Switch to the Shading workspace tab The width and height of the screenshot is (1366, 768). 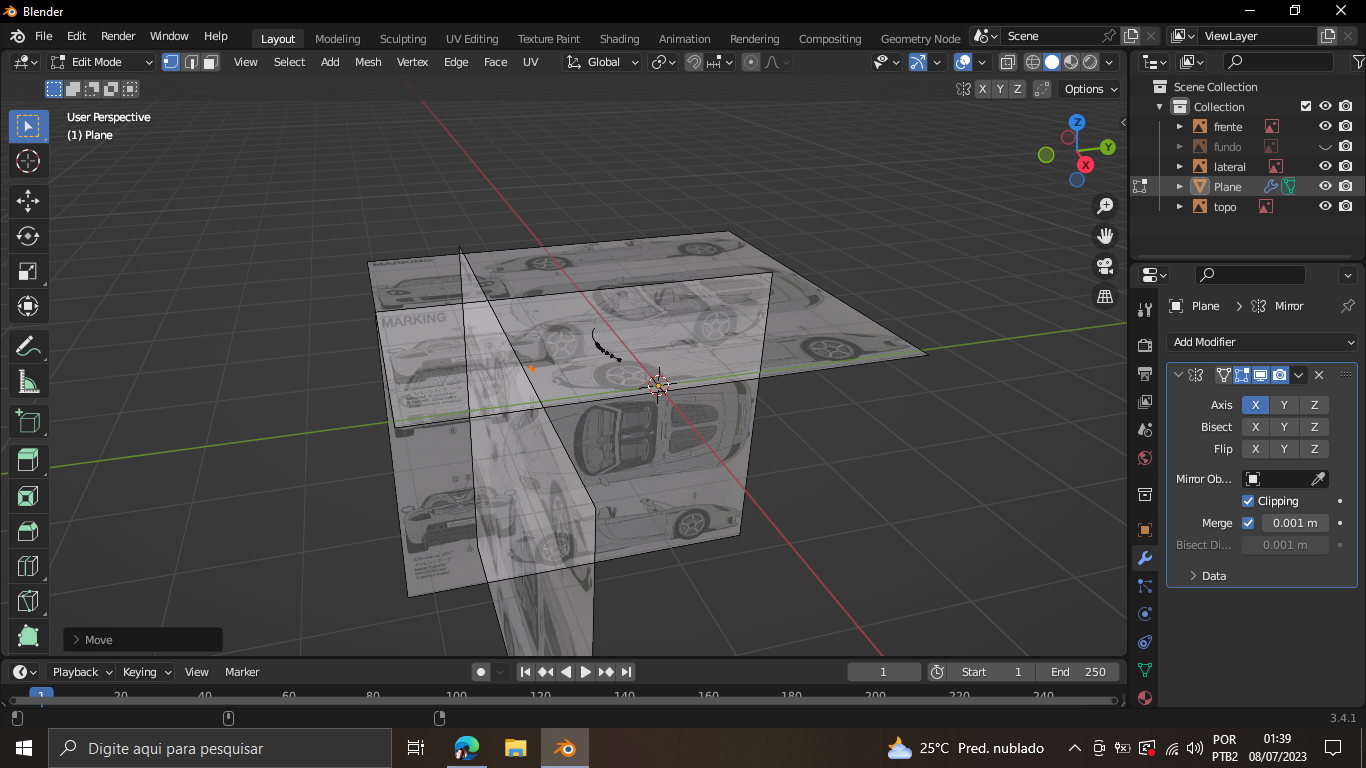(x=619, y=39)
